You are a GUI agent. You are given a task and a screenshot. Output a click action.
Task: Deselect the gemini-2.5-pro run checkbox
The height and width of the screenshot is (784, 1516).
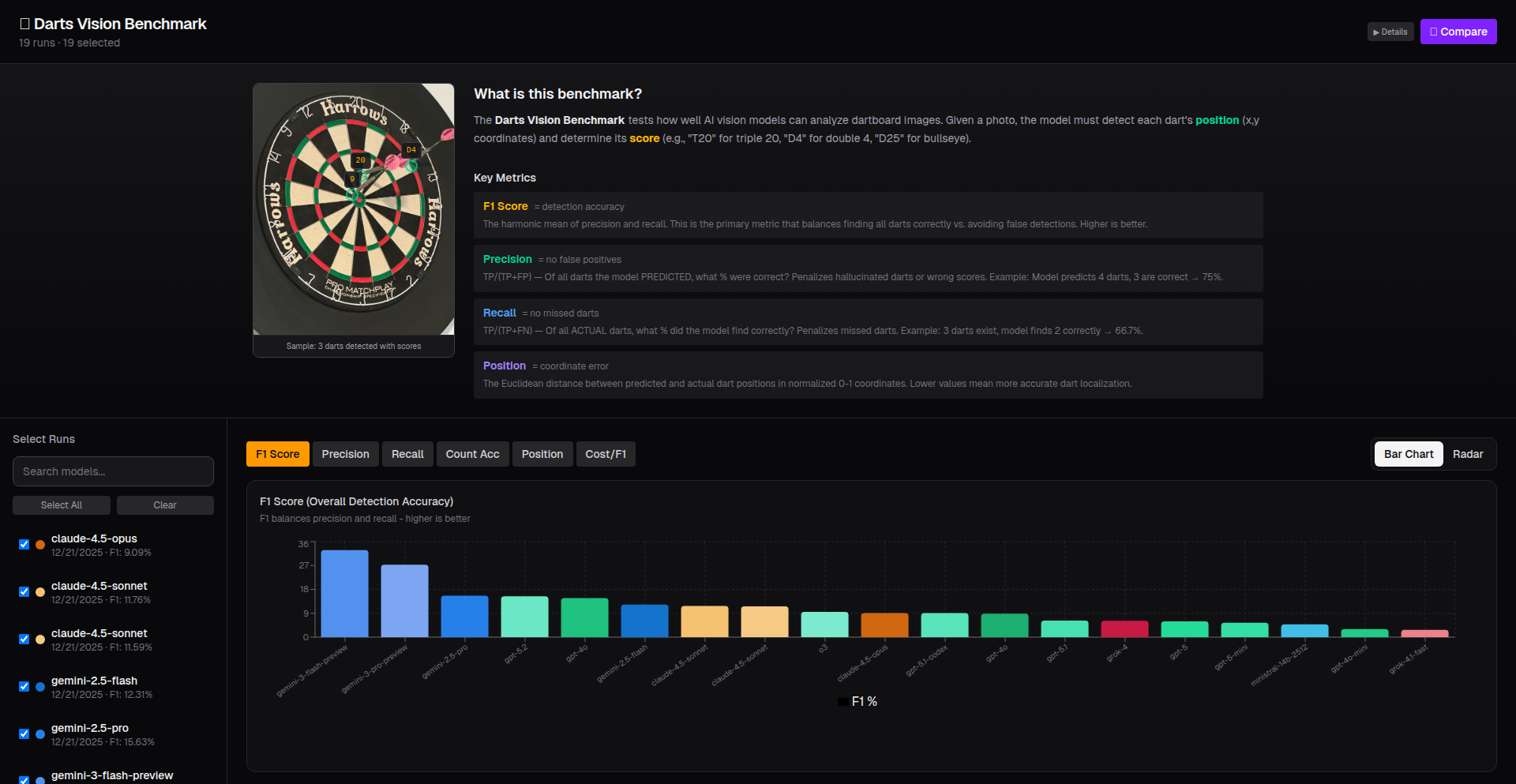coord(24,734)
